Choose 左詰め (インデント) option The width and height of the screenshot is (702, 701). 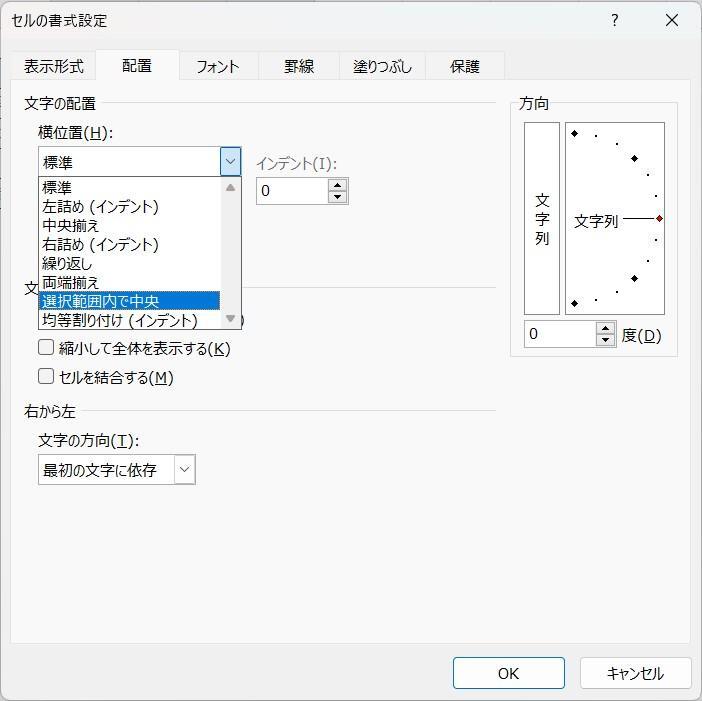(129, 206)
